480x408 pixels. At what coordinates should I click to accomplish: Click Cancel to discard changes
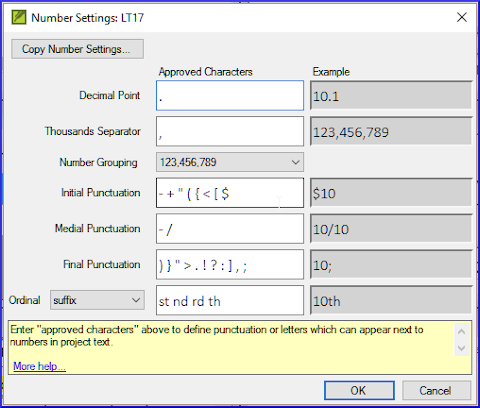436,390
